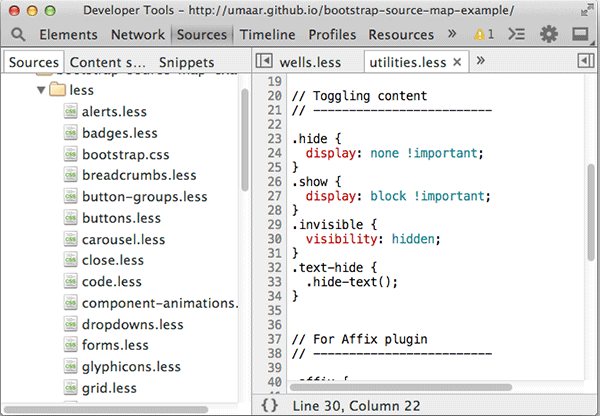600x416 pixels.
Task: Switch to Timeline panel
Action: tap(267, 35)
